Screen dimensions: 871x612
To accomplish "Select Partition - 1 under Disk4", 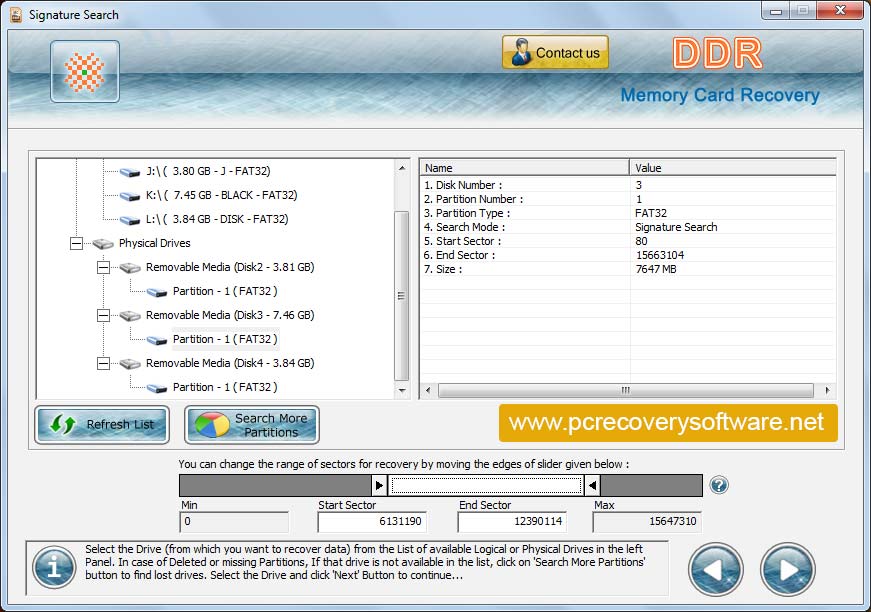I will point(225,387).
